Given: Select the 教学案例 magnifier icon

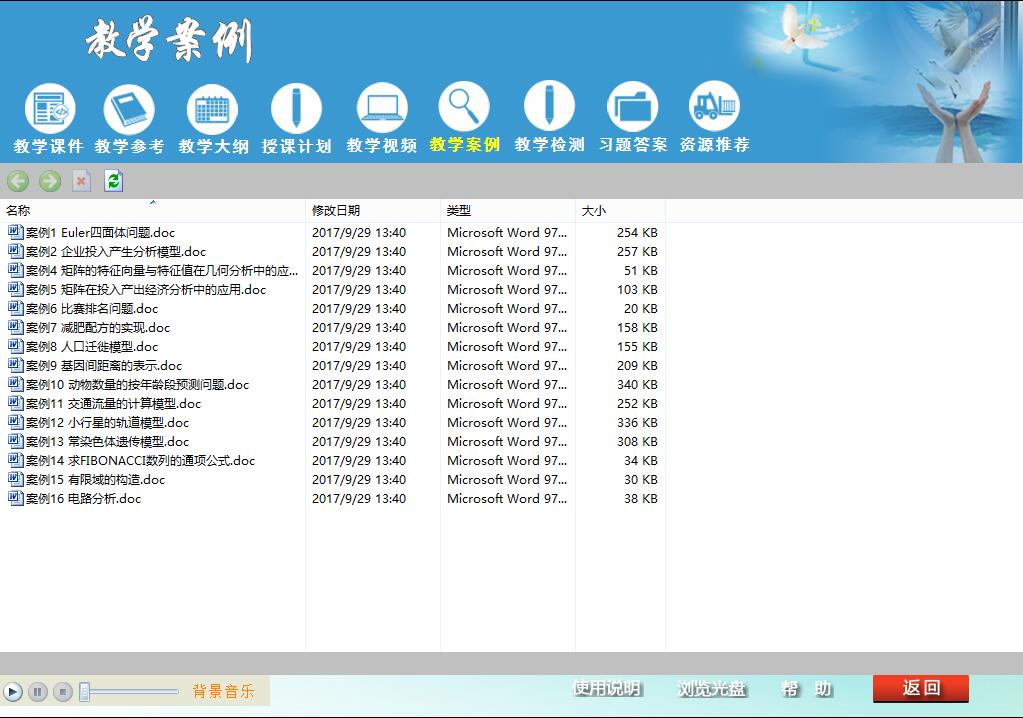Looking at the screenshot, I should coord(464,107).
